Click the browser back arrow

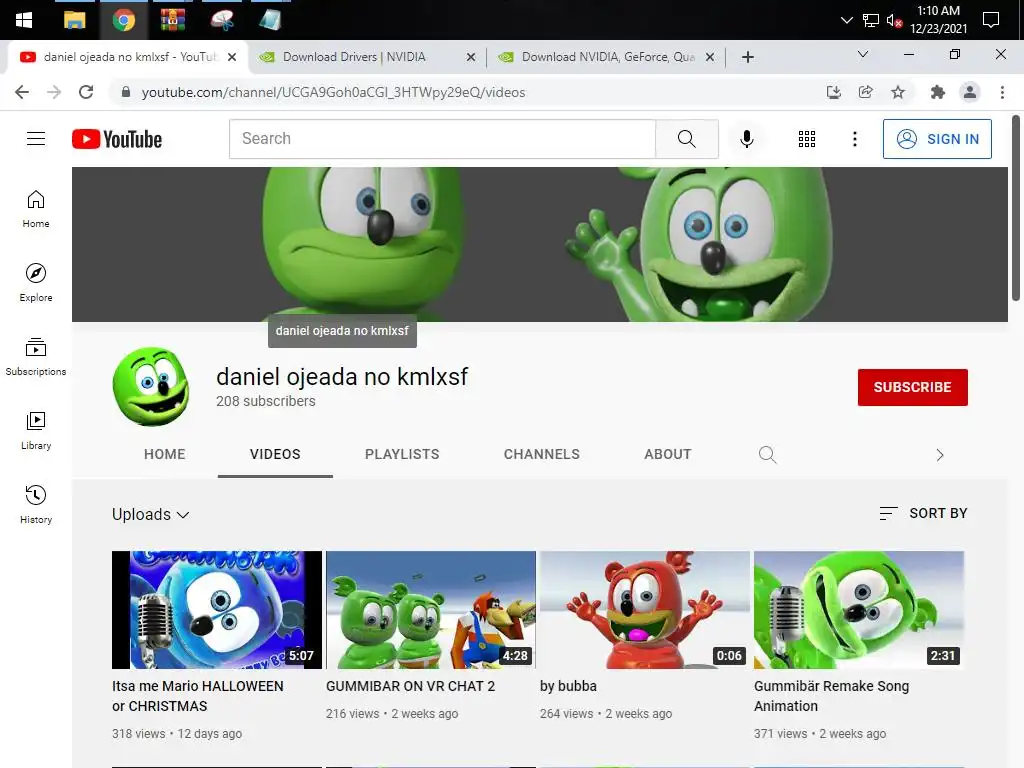click(x=22, y=92)
